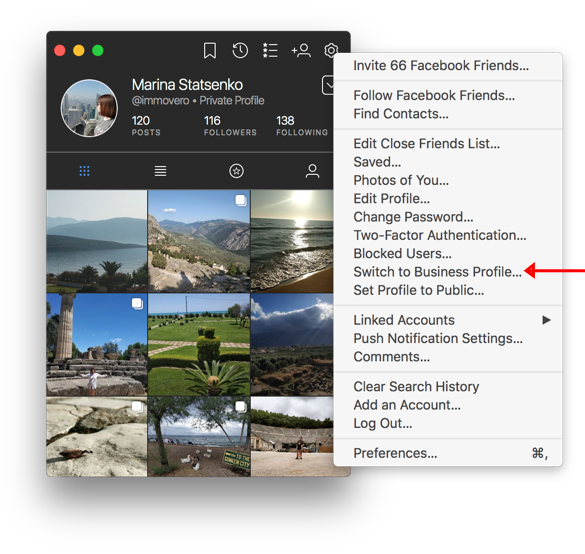Open the ancient column photo thumbnail
585x554 pixels.
(97, 344)
